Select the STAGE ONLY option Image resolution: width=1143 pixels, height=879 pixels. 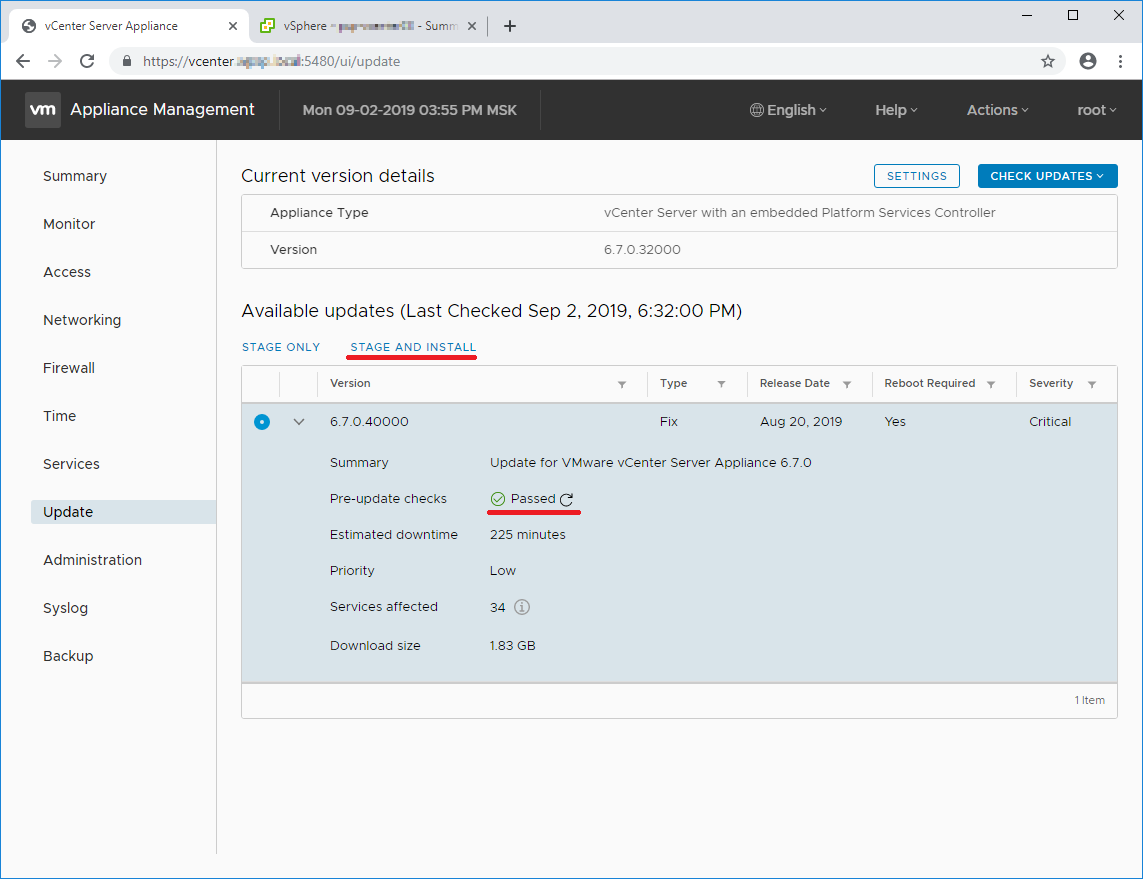281,347
